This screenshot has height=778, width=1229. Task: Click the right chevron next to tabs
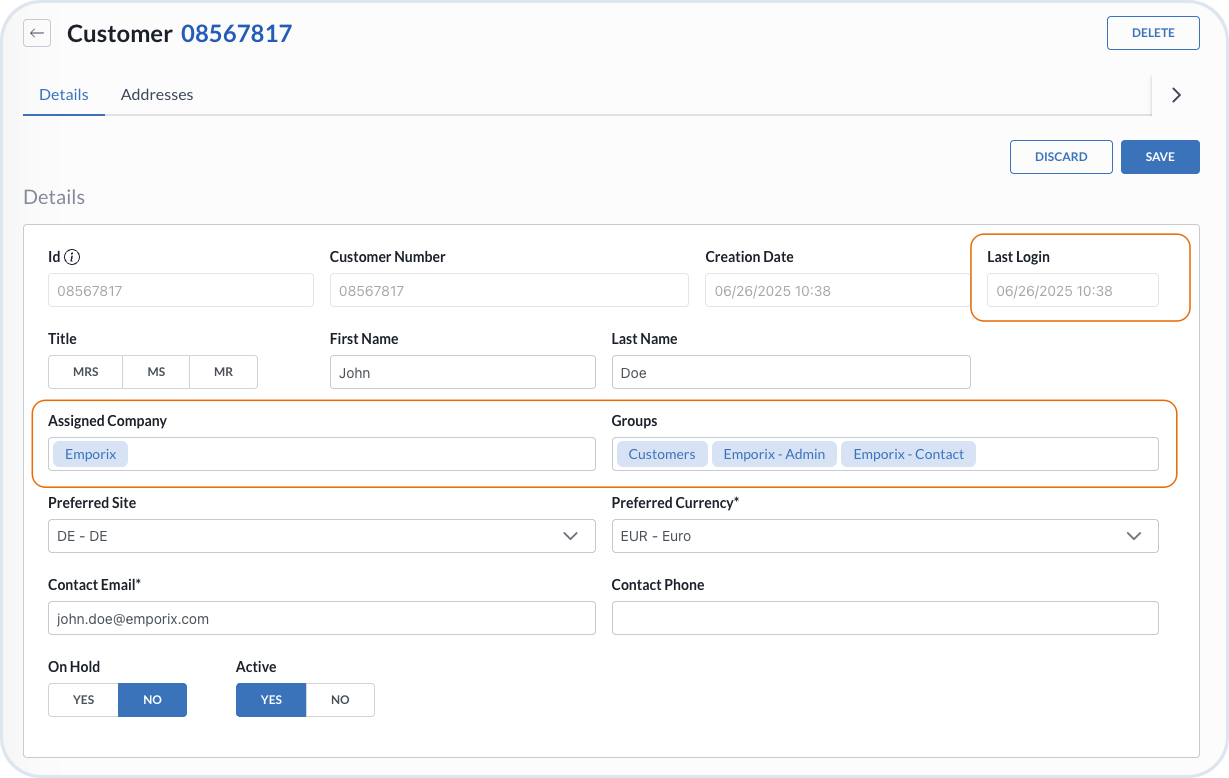point(1176,95)
